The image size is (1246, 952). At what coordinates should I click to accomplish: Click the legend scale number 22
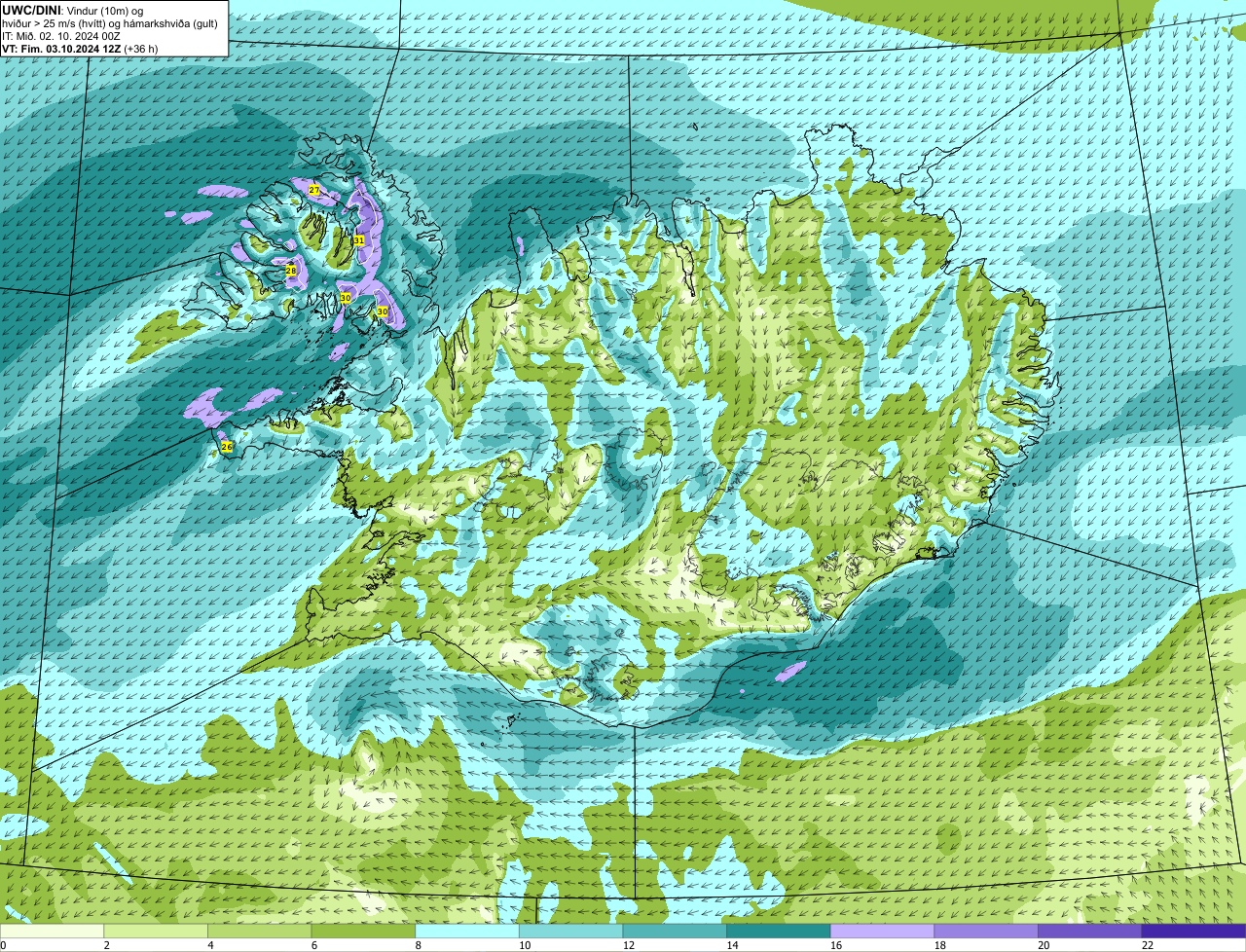click(1148, 945)
